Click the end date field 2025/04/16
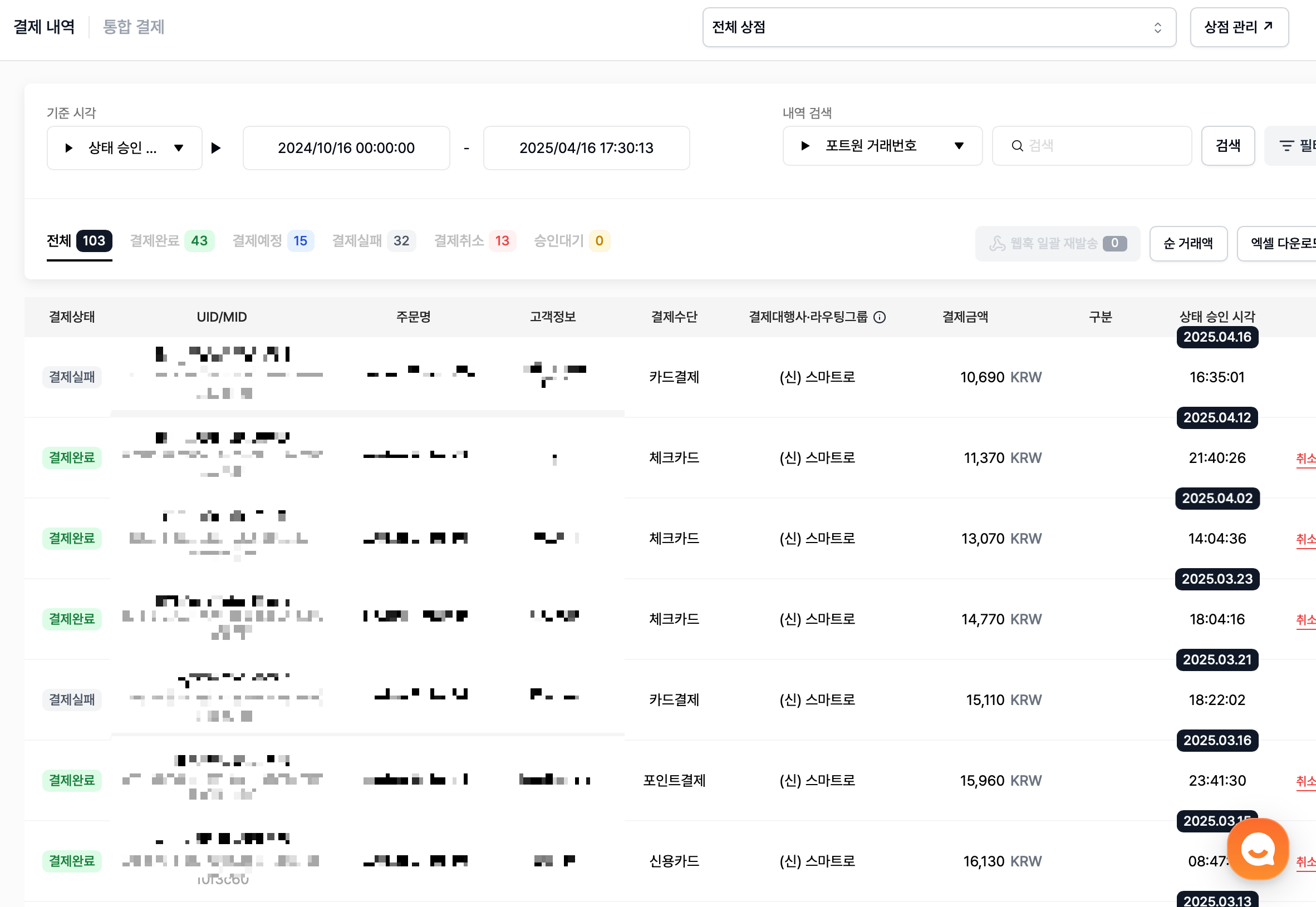1316x907 pixels. pyautogui.click(x=586, y=149)
